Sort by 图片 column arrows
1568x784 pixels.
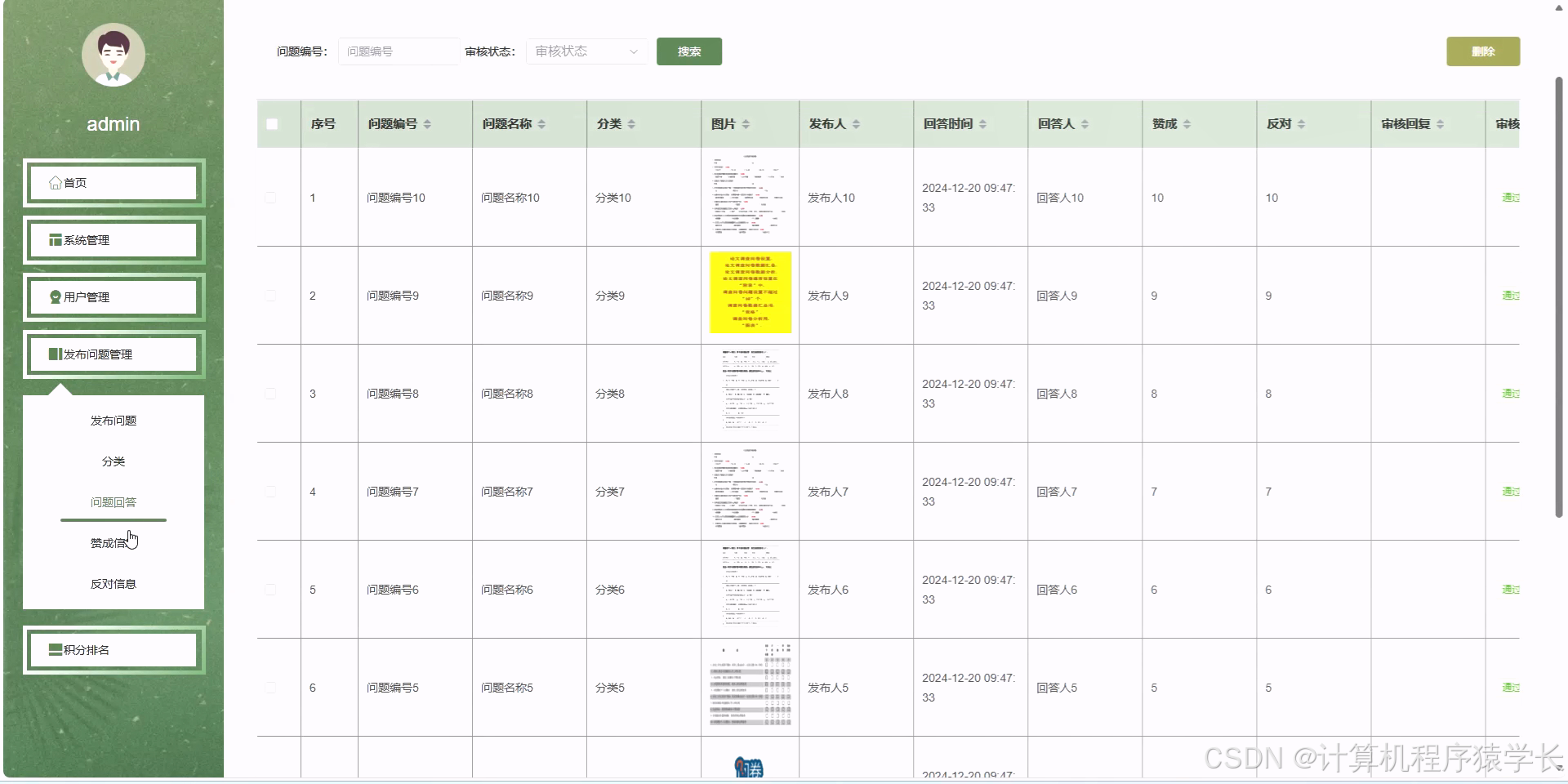coord(746,124)
